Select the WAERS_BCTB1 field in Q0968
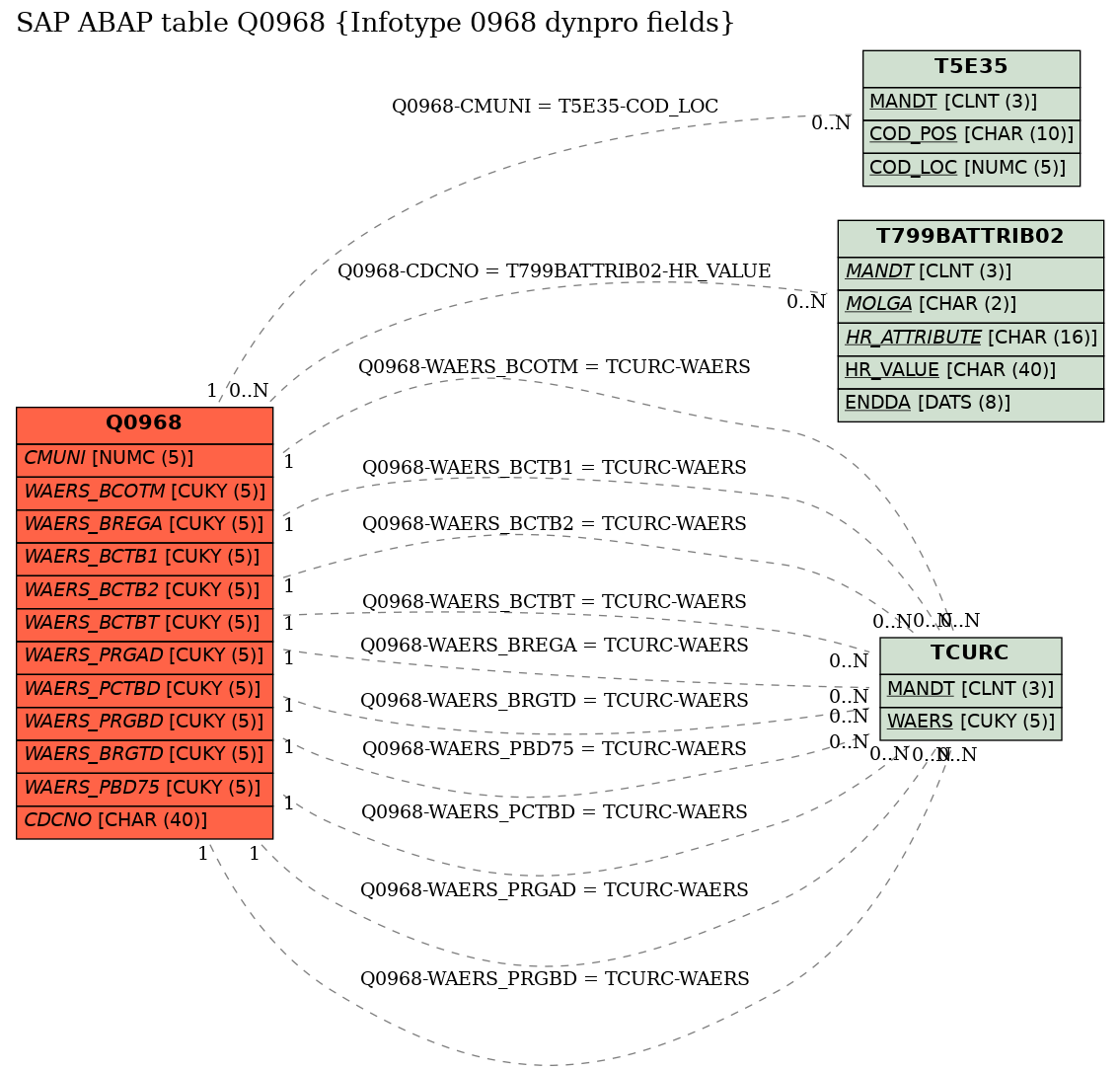 pyautogui.click(x=144, y=558)
